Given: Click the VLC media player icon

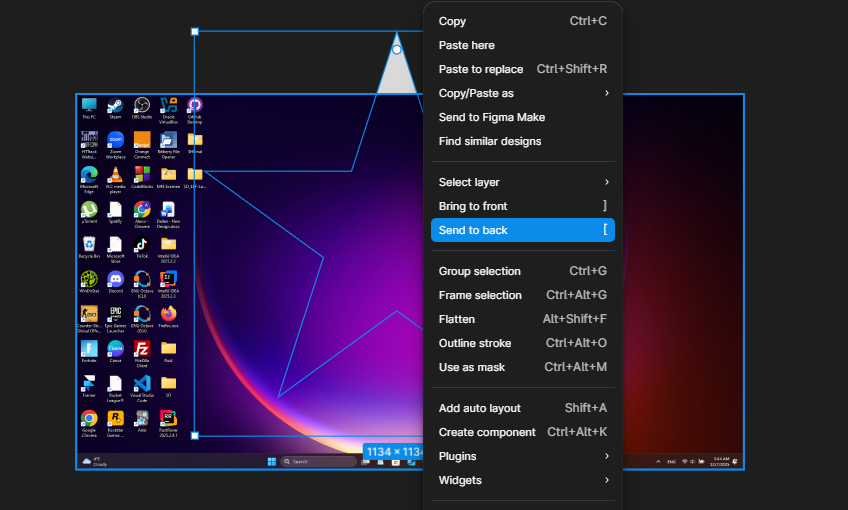Looking at the screenshot, I should (x=115, y=175).
